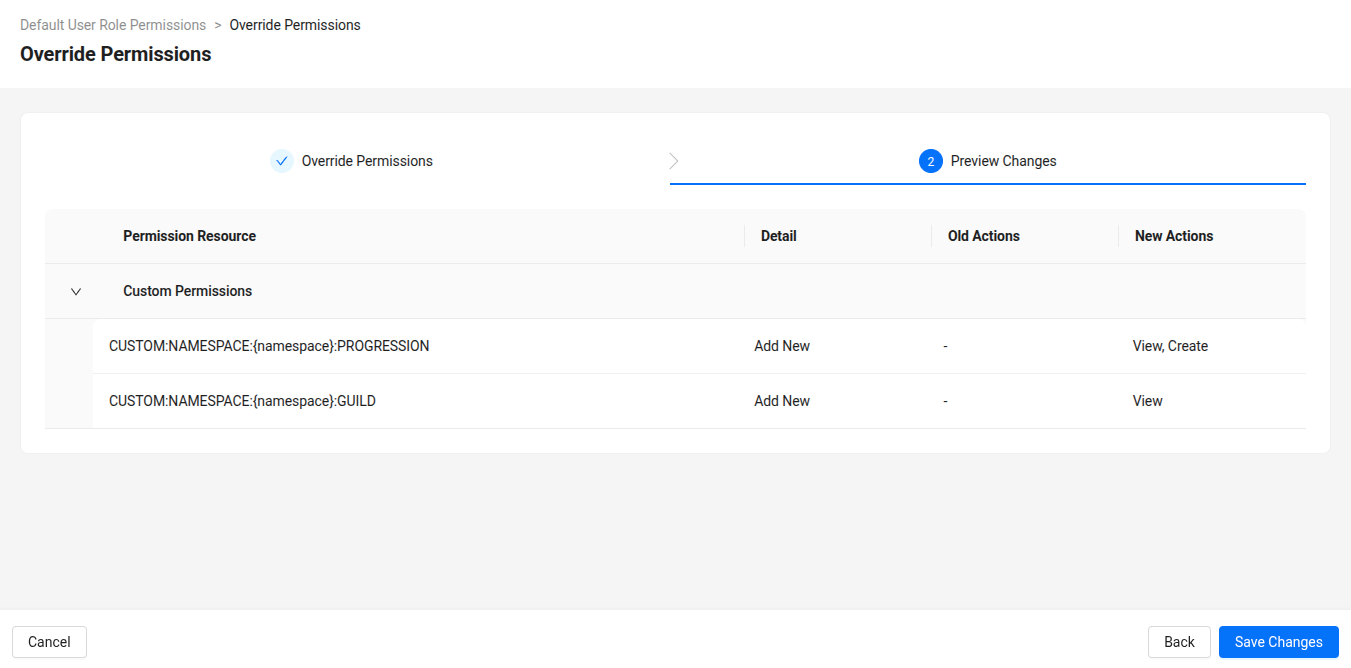Click the View, Create actions text
This screenshot has height=668, width=1351.
(1170, 345)
